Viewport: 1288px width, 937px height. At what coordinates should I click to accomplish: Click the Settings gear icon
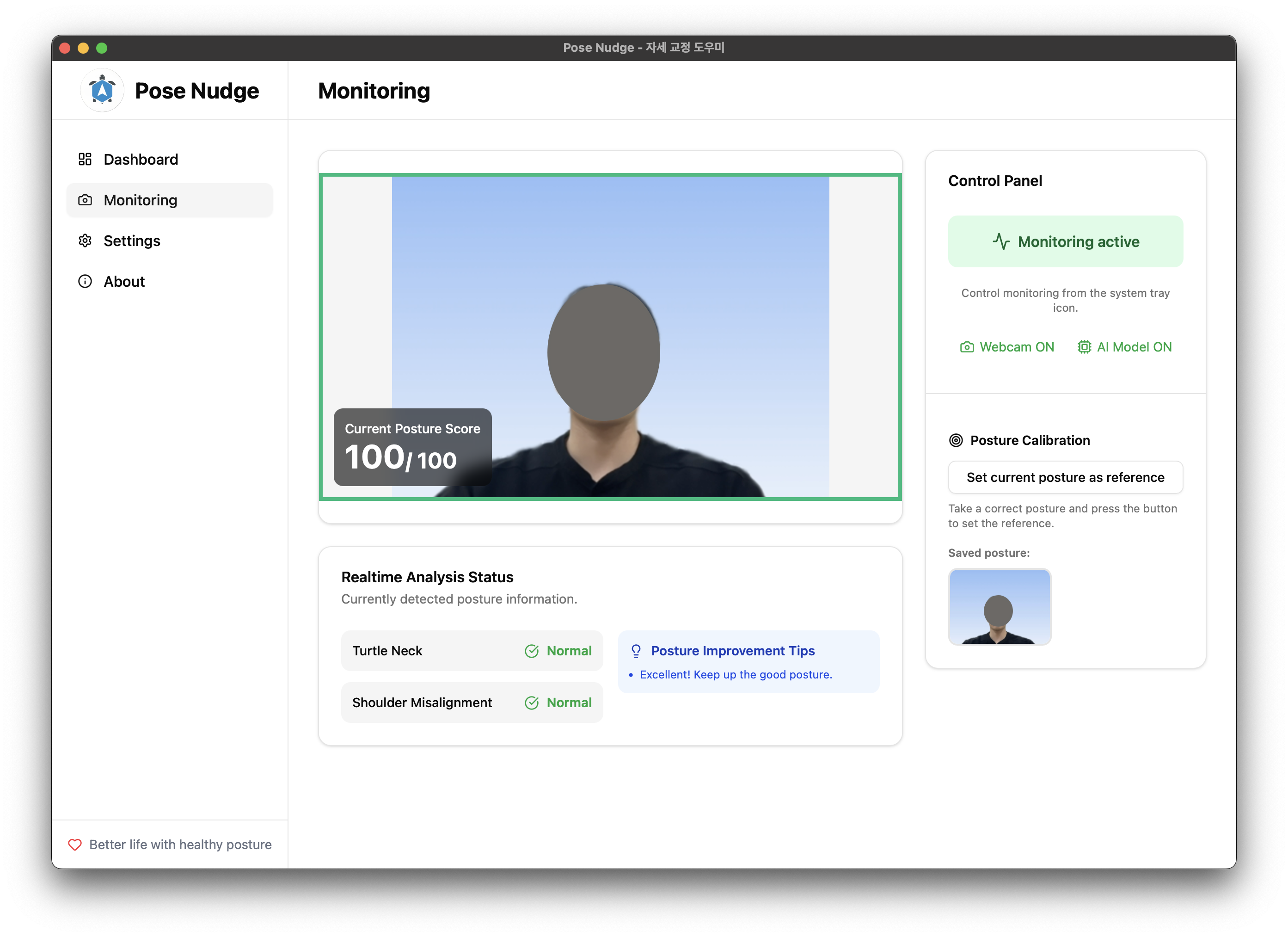(x=85, y=241)
